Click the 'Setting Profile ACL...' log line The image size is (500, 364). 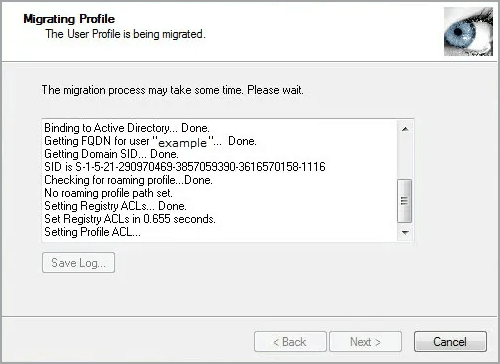coord(92,232)
